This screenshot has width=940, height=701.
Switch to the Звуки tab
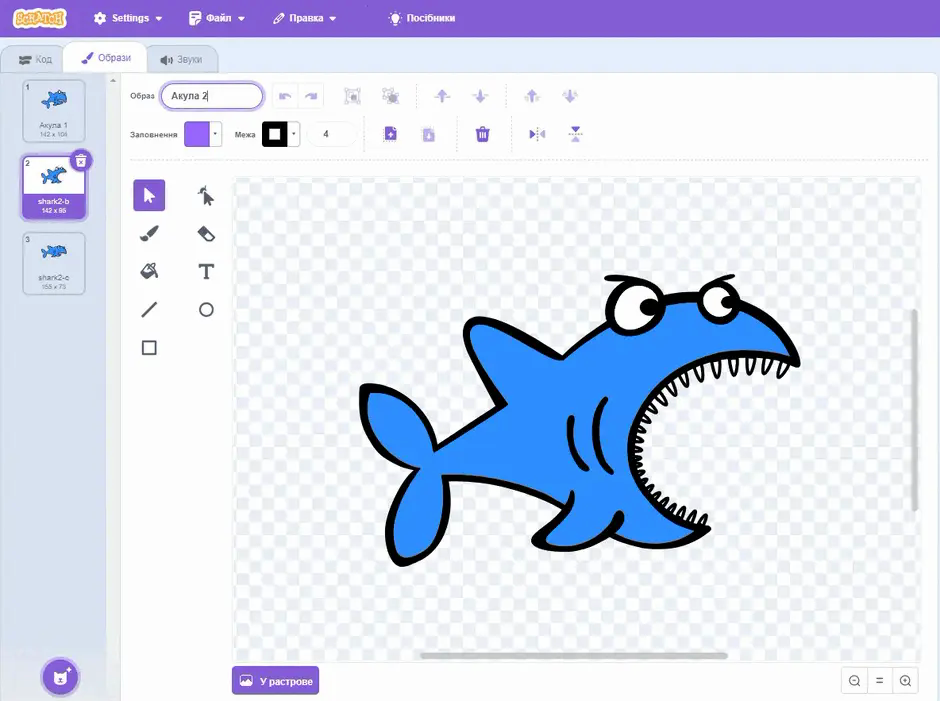point(181,59)
